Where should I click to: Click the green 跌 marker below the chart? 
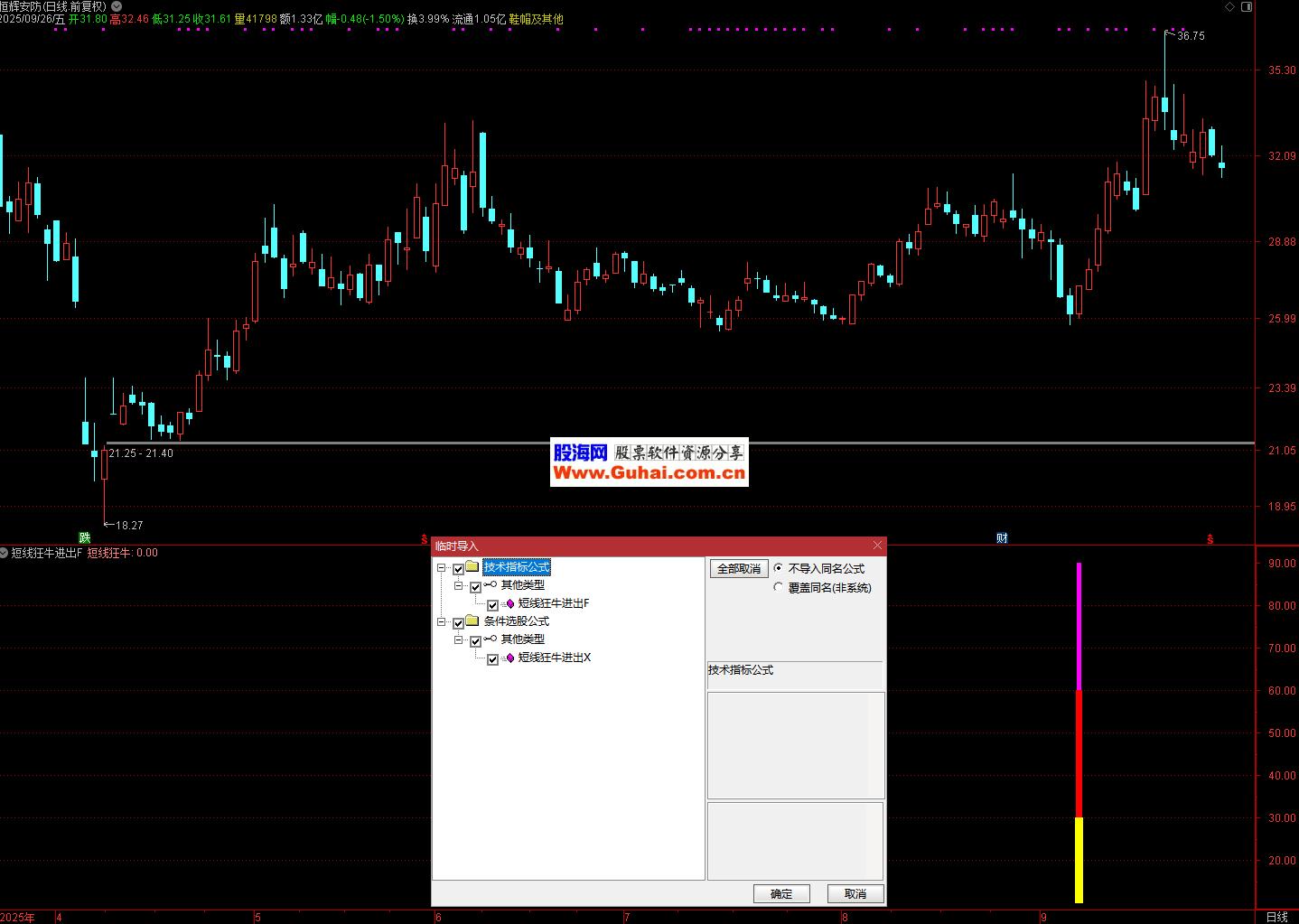[85, 538]
